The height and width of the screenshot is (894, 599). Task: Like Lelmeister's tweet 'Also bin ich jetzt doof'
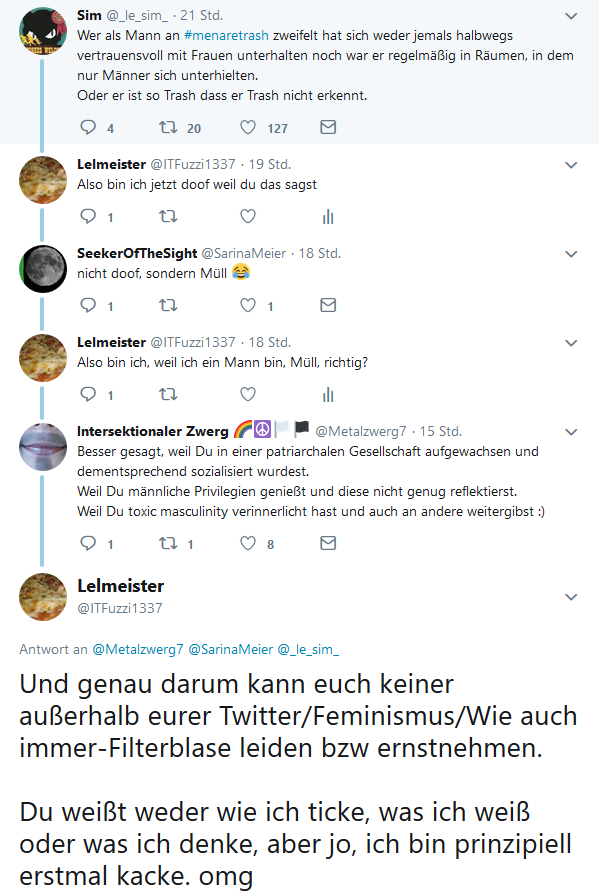(x=247, y=216)
